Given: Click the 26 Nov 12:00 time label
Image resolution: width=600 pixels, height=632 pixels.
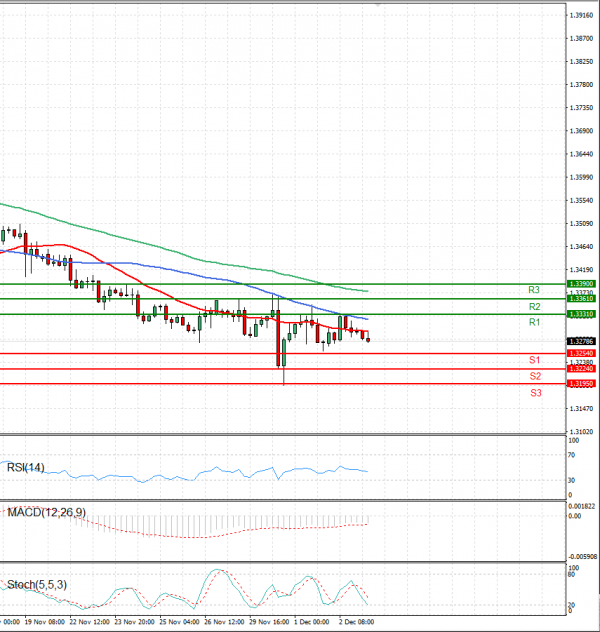Looking at the screenshot, I should (x=224, y=622).
